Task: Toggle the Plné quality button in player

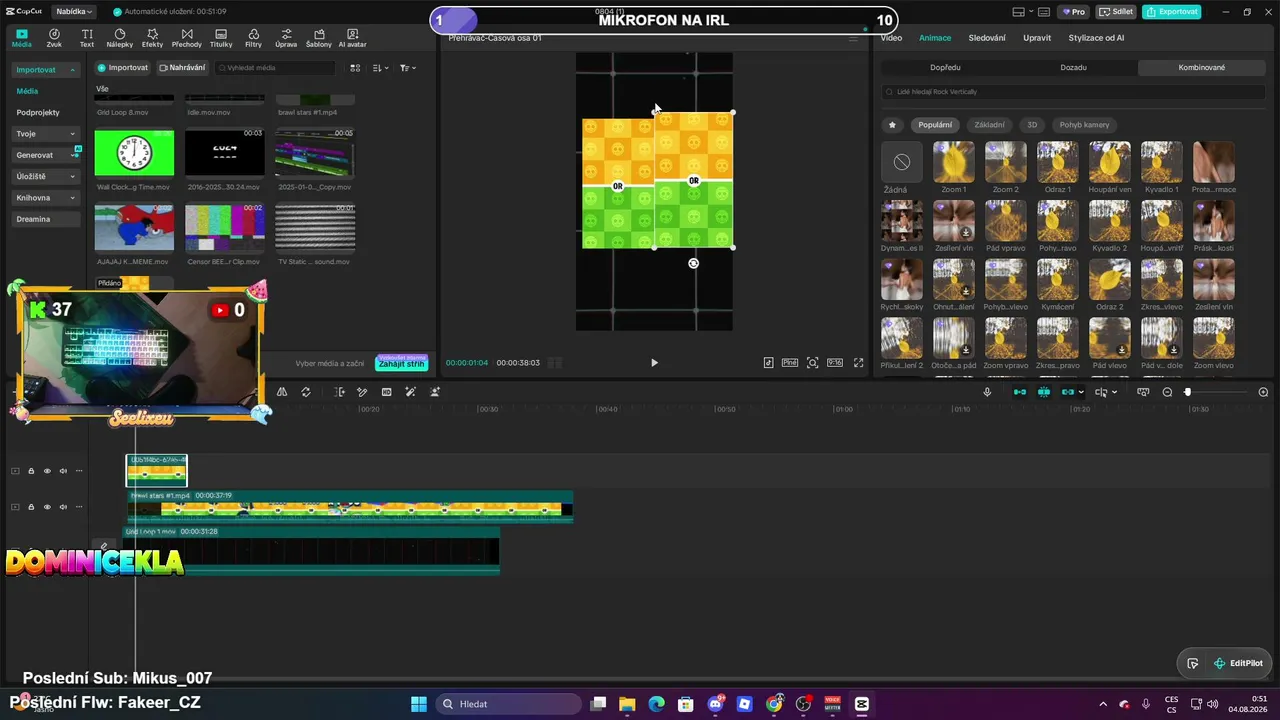Action: [790, 363]
